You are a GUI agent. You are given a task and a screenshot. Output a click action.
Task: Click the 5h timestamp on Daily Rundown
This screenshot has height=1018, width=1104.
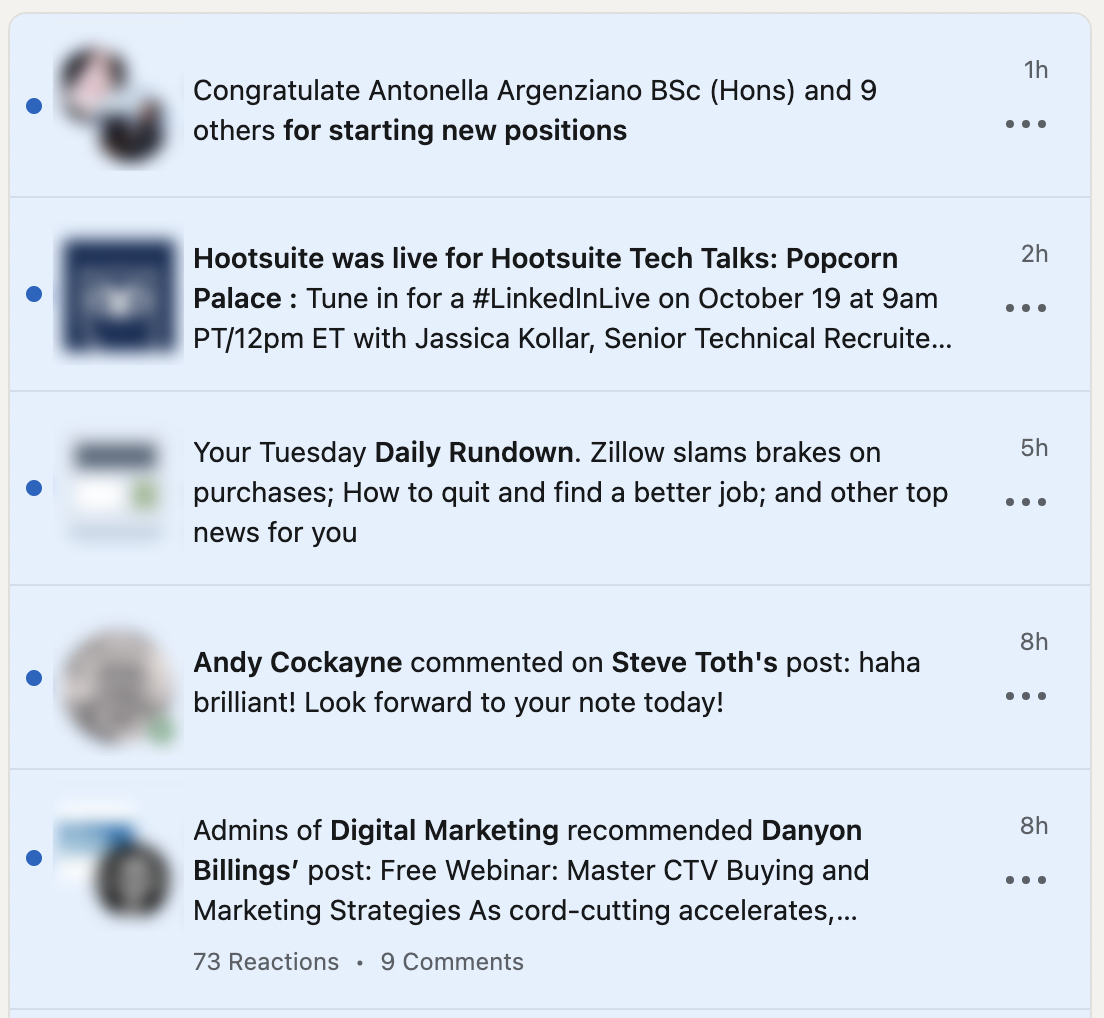[1034, 448]
